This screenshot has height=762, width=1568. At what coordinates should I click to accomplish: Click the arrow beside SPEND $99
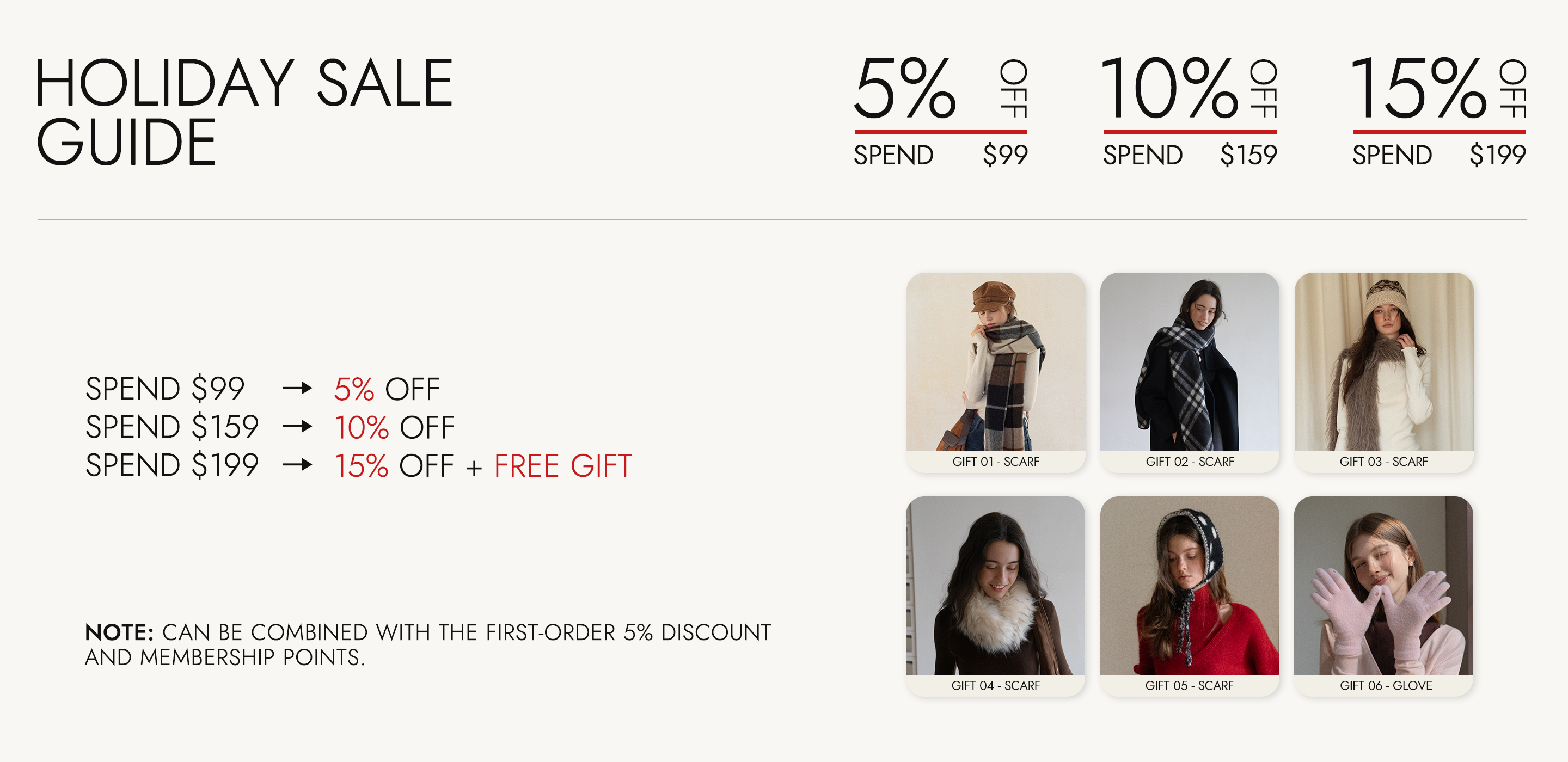click(x=297, y=388)
